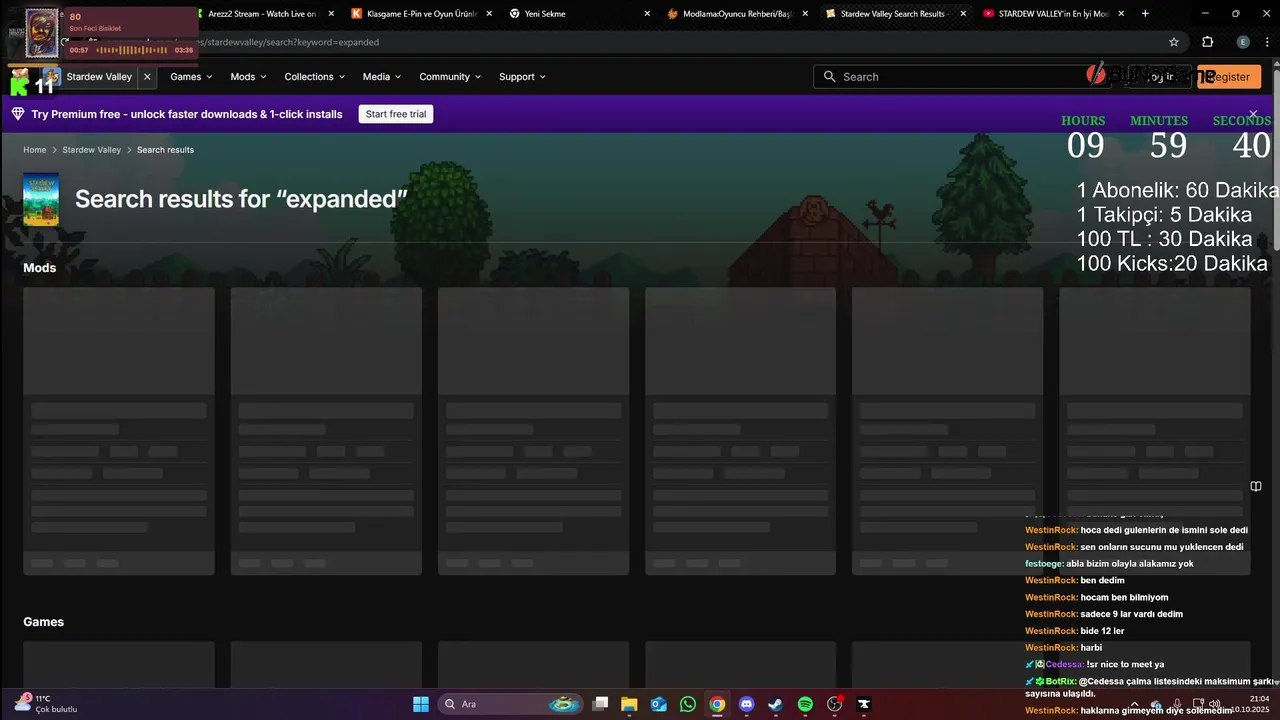Switch to Chrome in the taskbar
Viewport: 1280px width, 720px height.
(717, 704)
